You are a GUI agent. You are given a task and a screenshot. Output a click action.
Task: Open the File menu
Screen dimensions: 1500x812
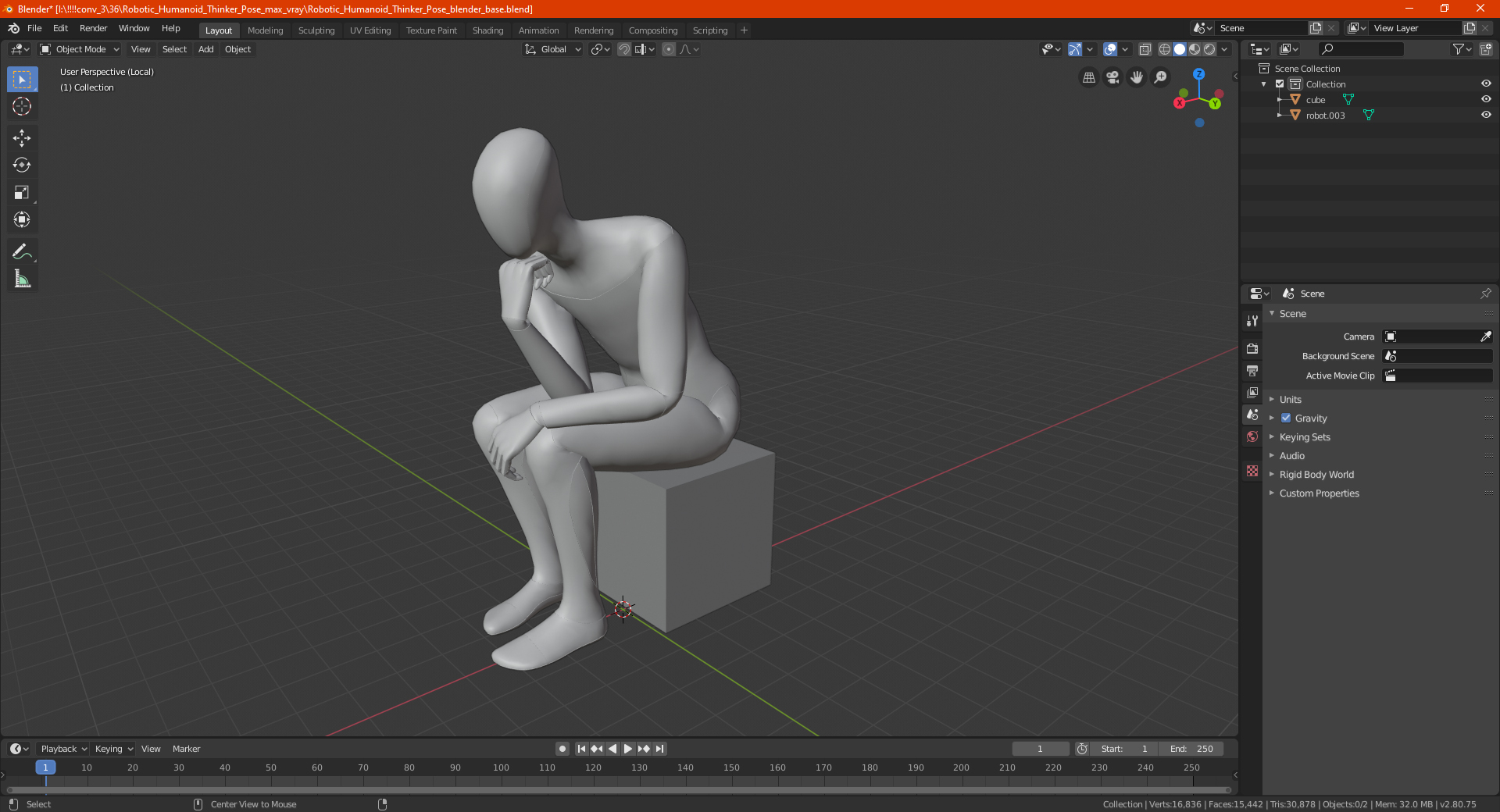[x=34, y=28]
